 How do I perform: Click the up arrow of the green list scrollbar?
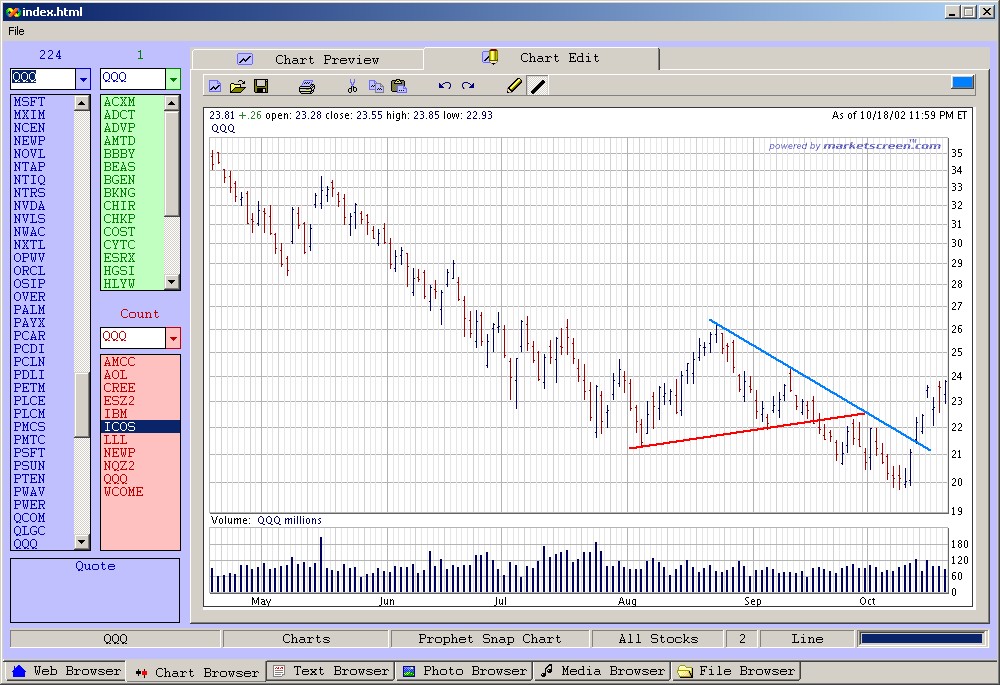[172, 102]
